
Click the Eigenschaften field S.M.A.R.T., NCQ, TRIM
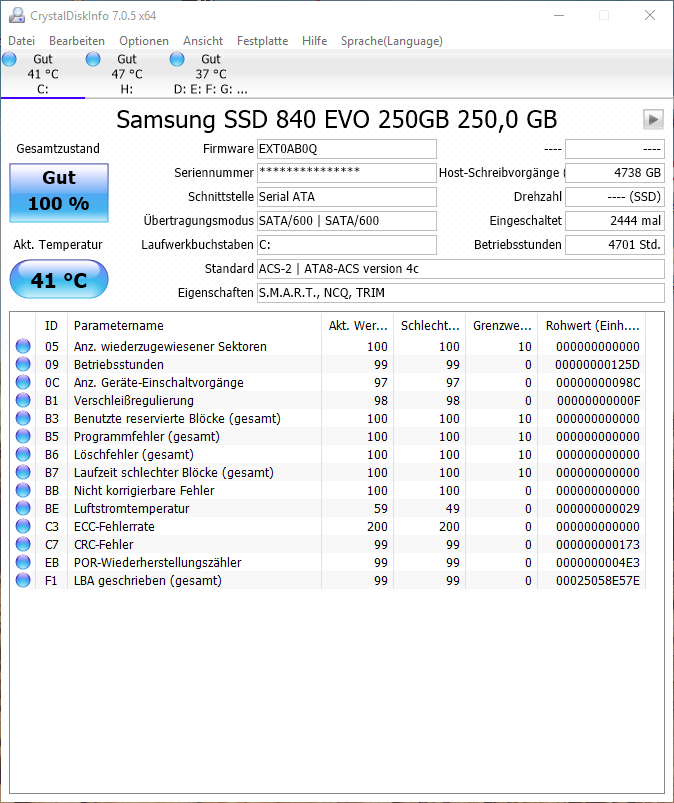click(461, 293)
